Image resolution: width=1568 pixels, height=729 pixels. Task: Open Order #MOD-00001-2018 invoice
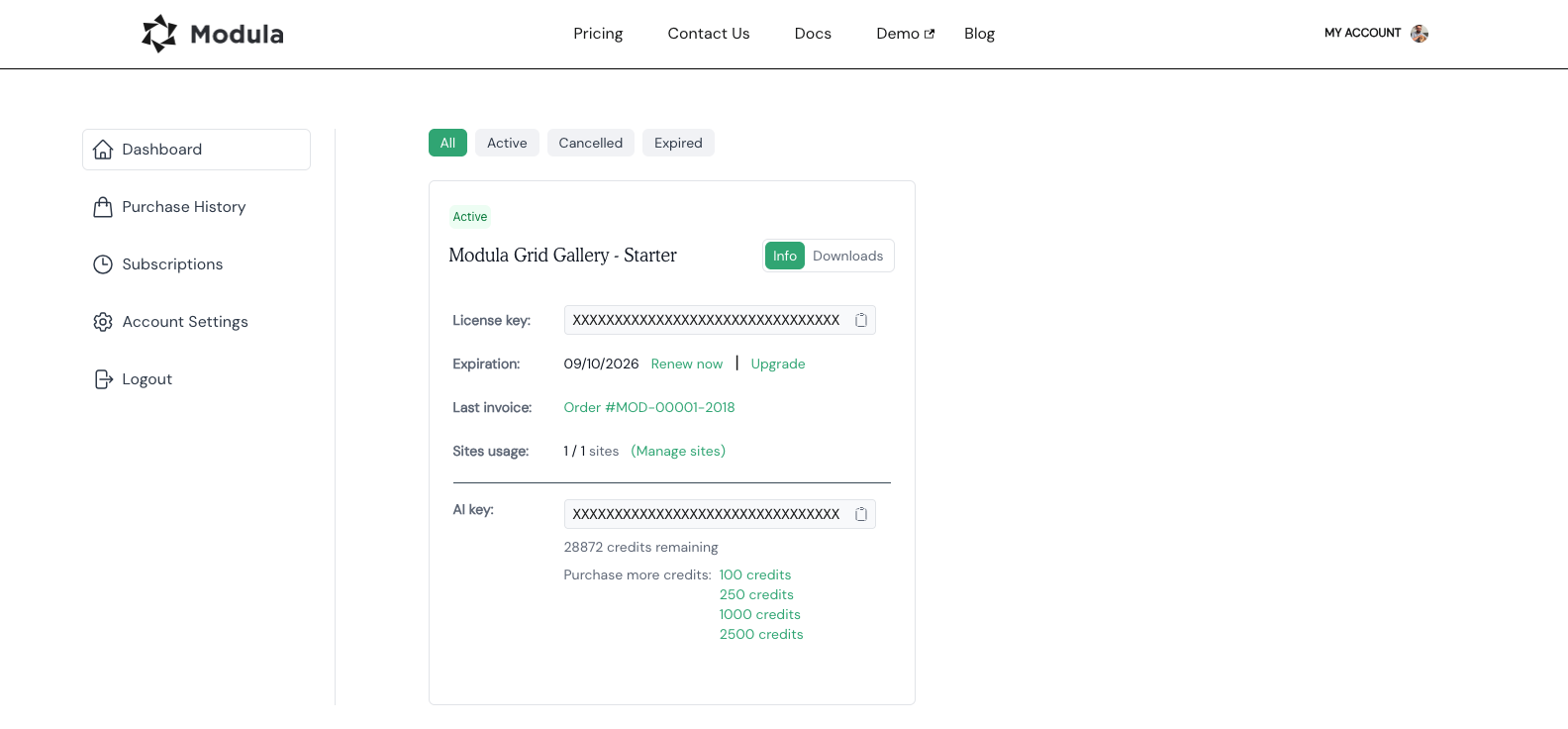649,407
